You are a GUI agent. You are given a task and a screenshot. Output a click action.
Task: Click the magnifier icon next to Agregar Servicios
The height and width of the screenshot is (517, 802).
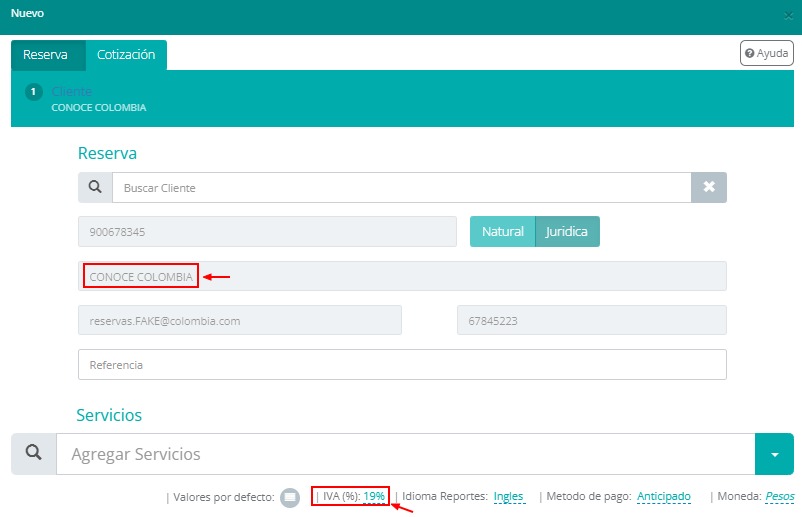coord(34,454)
